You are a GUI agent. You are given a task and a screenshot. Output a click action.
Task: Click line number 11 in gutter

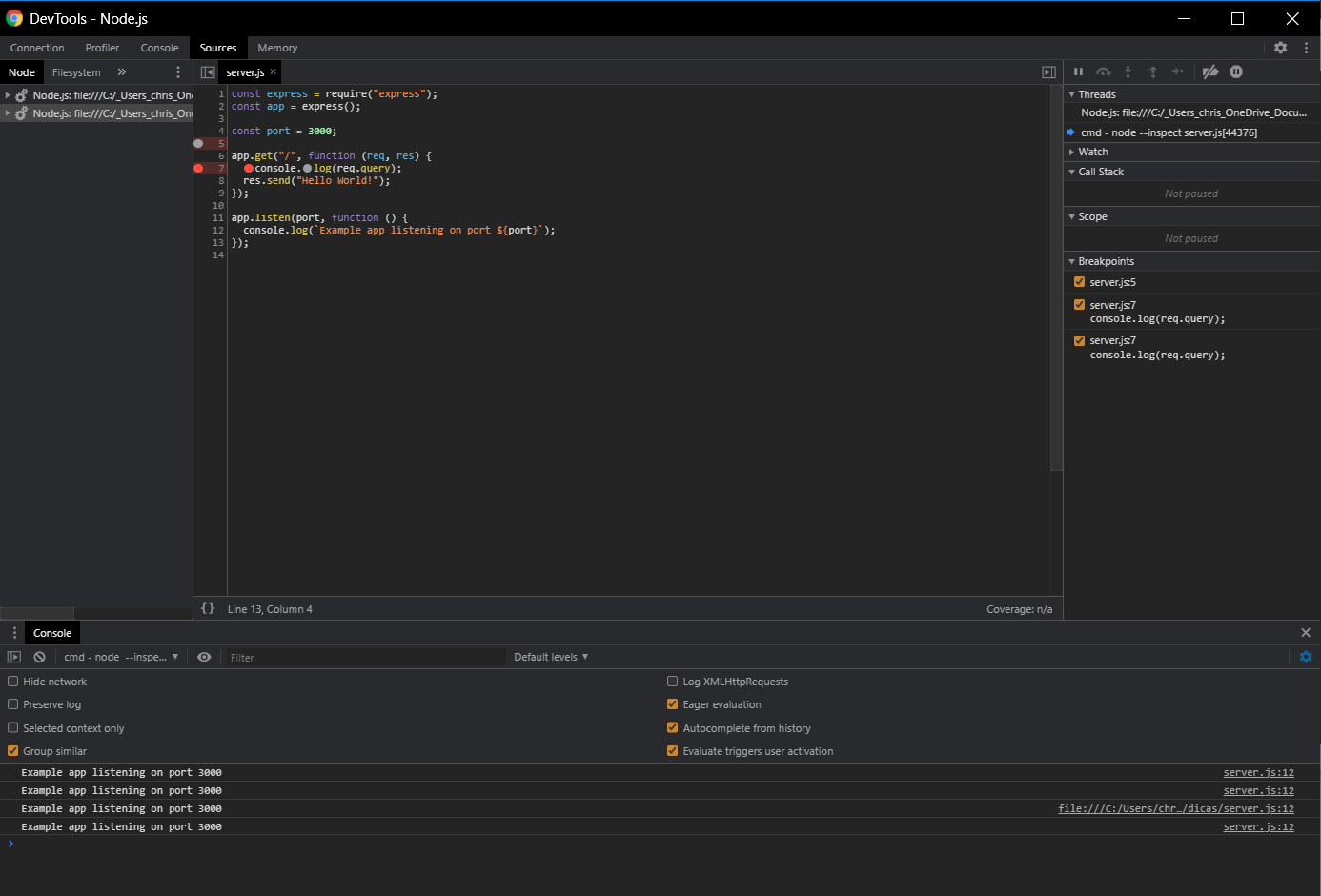click(218, 218)
